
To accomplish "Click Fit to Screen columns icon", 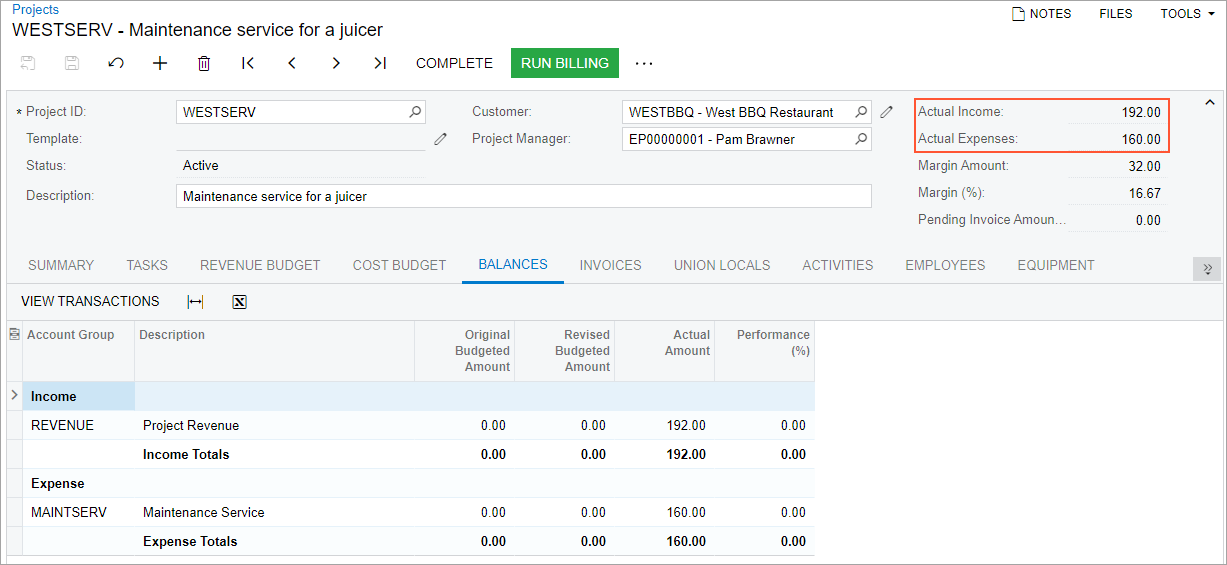I will pyautogui.click(x=195, y=302).
